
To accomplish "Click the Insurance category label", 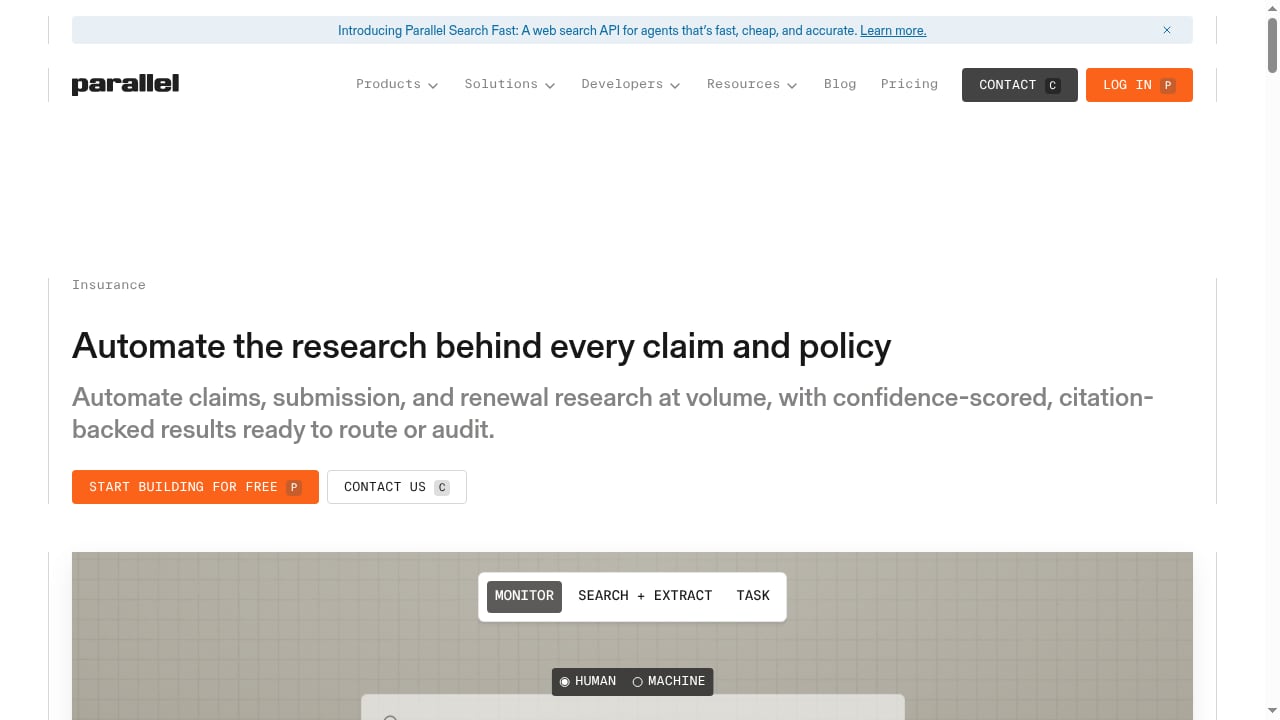I will pyautogui.click(x=109, y=285).
